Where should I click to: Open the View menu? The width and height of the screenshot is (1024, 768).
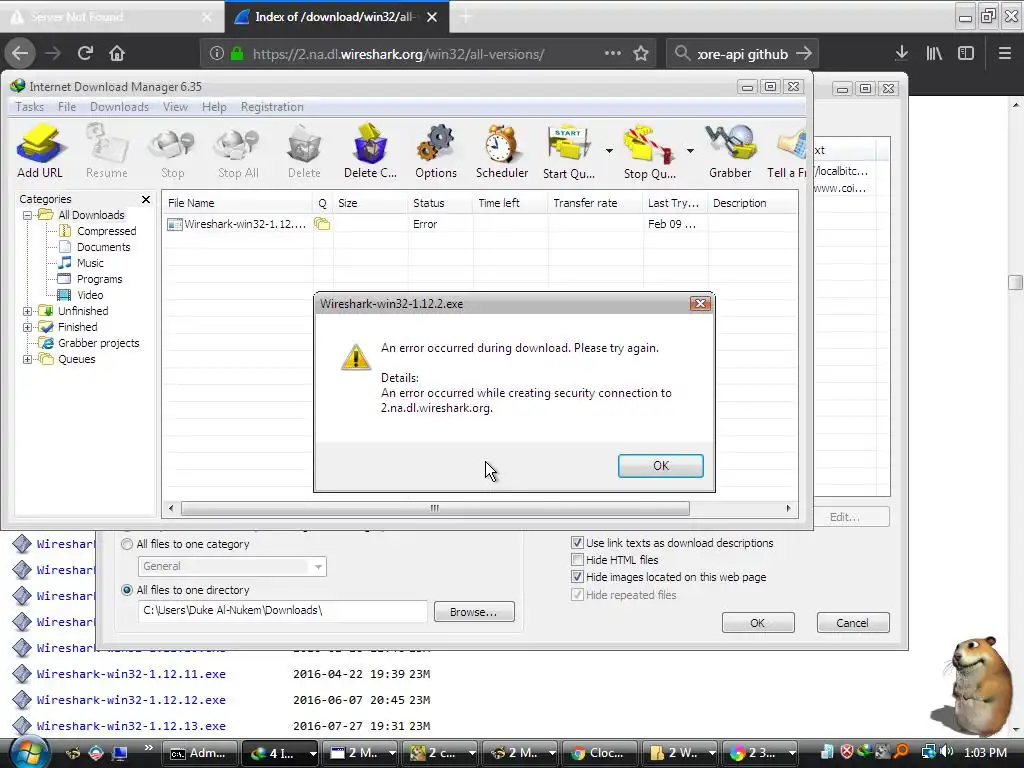(x=175, y=106)
